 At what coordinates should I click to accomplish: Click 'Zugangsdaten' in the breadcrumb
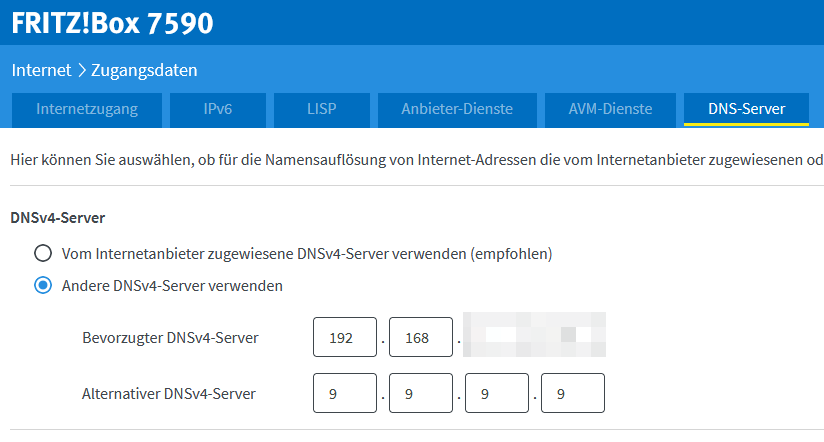click(x=145, y=70)
